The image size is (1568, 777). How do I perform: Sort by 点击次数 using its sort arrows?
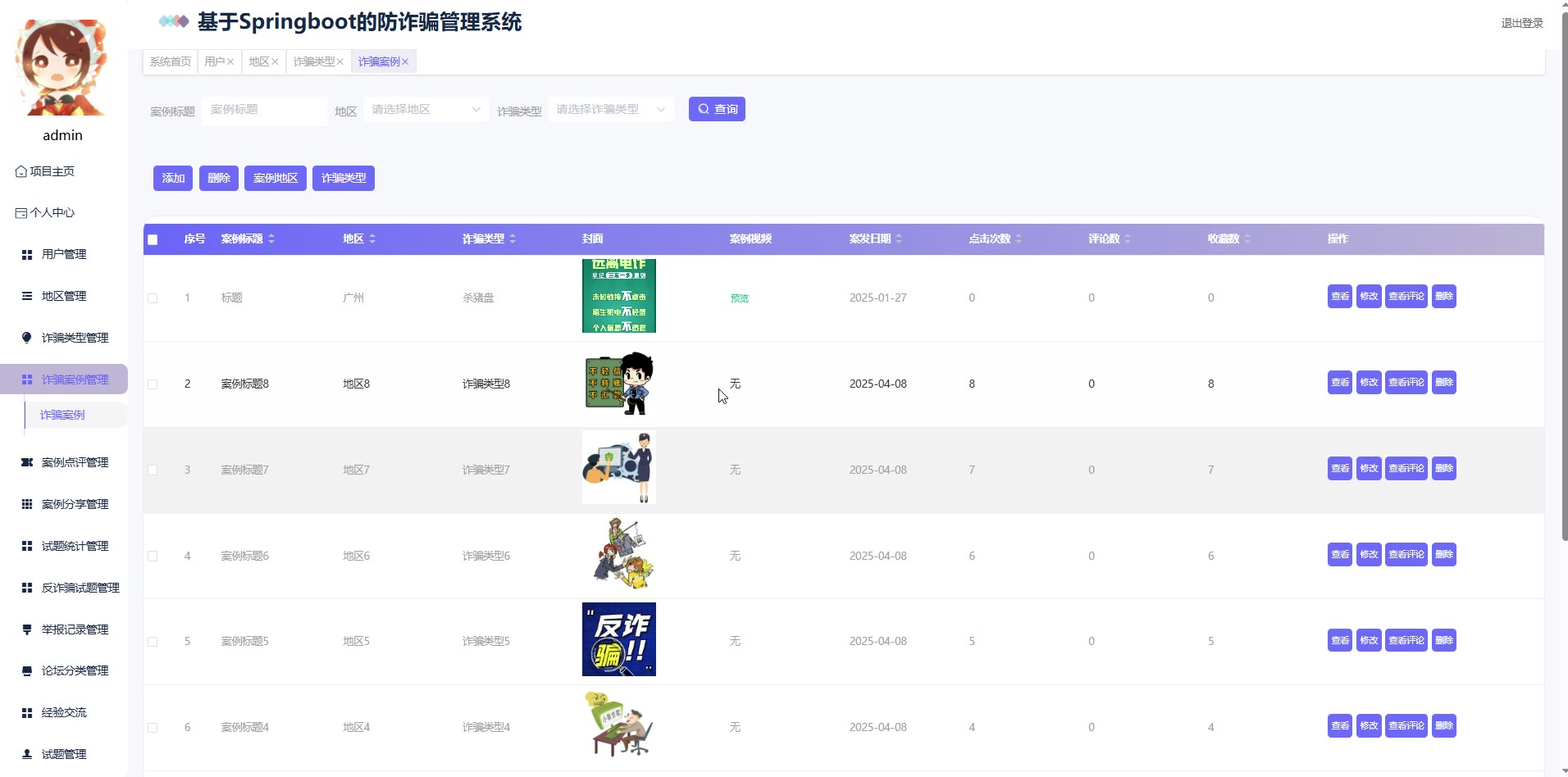[x=1019, y=239]
